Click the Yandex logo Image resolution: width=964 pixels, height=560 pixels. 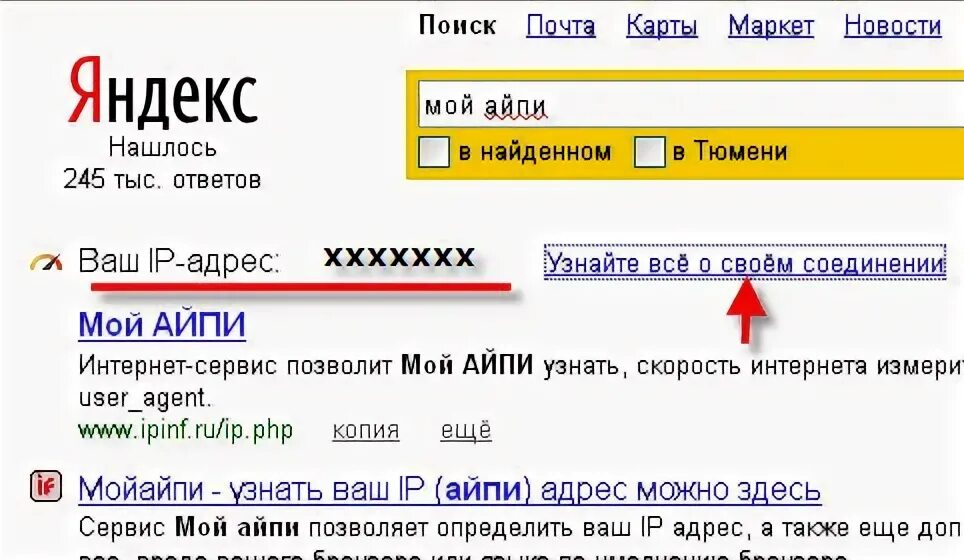tap(162, 92)
